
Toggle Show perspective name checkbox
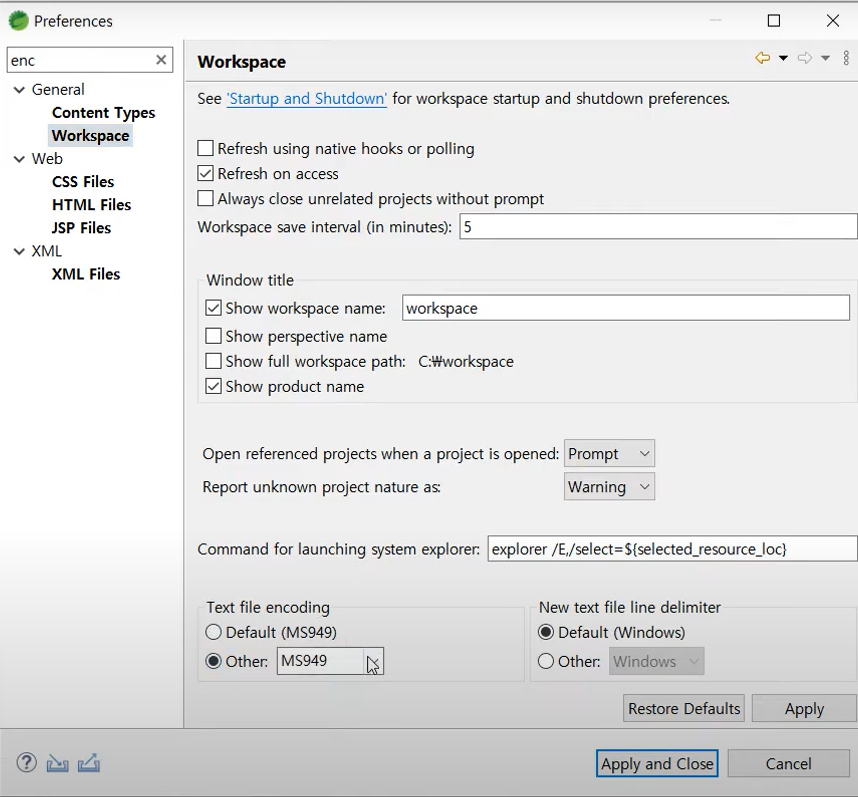[213, 336]
